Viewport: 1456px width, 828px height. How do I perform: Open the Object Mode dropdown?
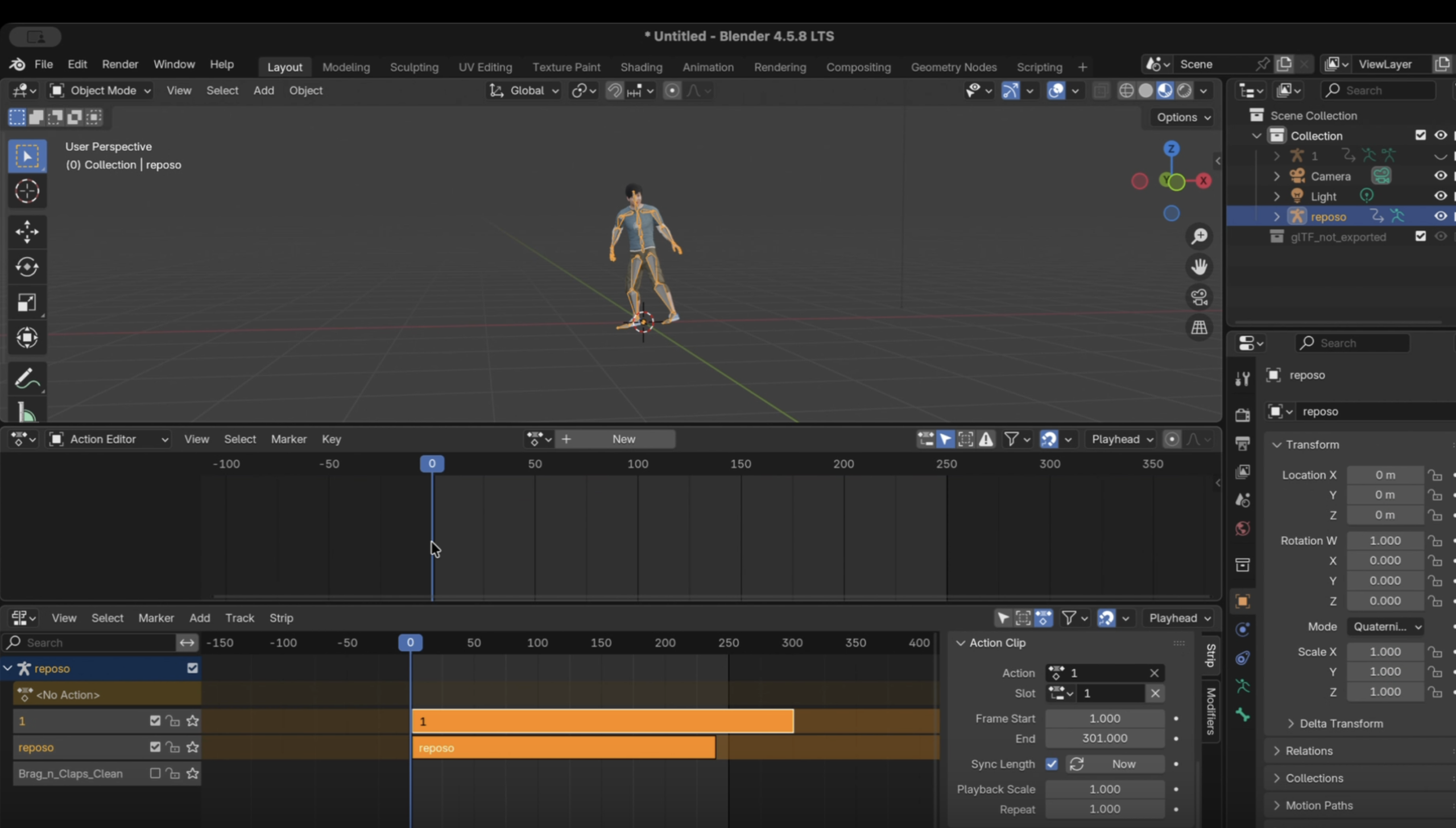(101, 90)
